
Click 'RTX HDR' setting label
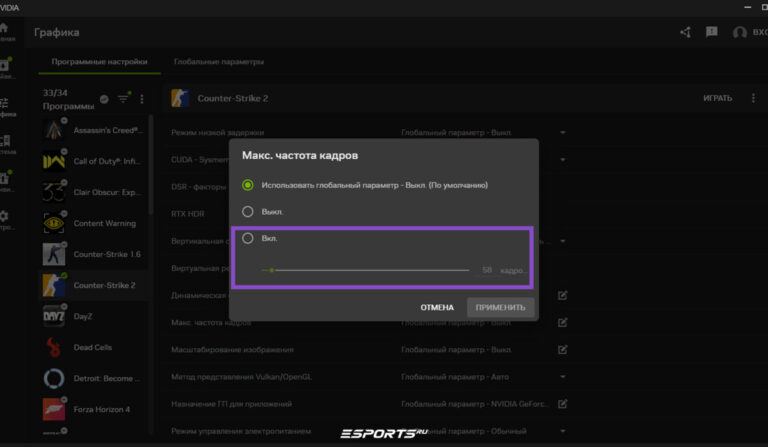188,214
